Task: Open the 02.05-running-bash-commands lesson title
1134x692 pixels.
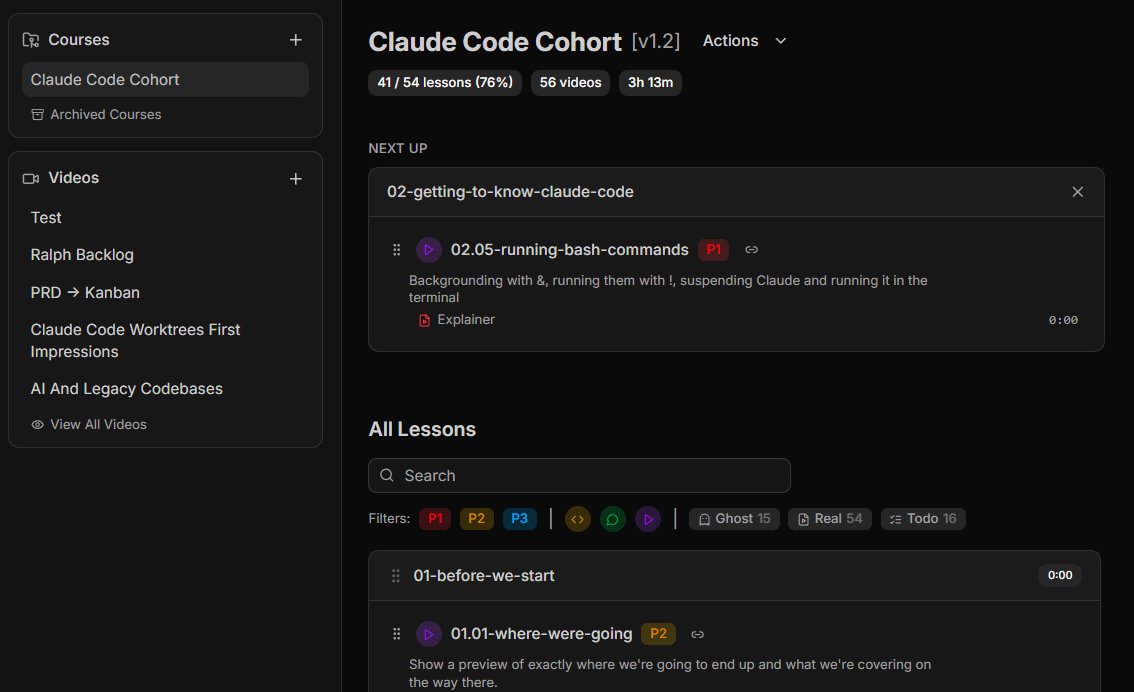Action: (569, 249)
